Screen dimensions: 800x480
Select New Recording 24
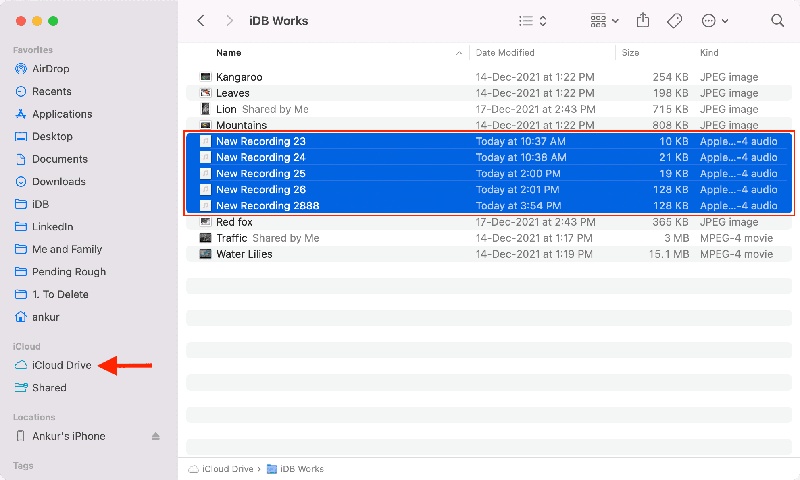[489, 157]
